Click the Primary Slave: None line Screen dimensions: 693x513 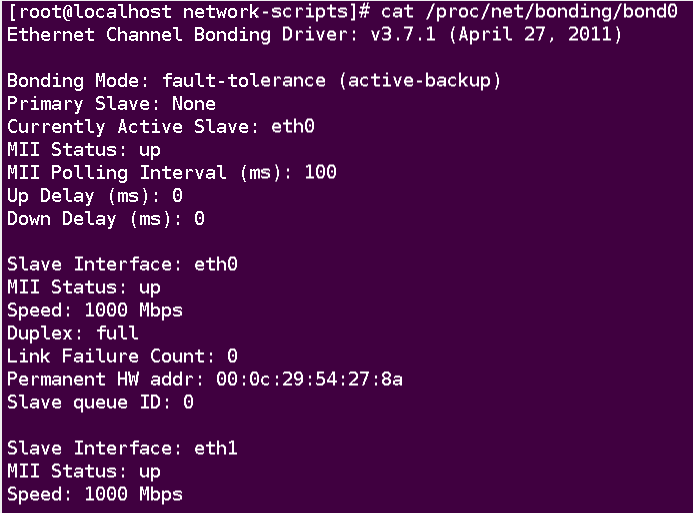pyautogui.click(x=111, y=104)
